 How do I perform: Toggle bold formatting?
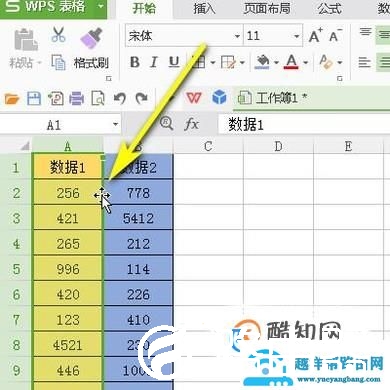coord(135,62)
